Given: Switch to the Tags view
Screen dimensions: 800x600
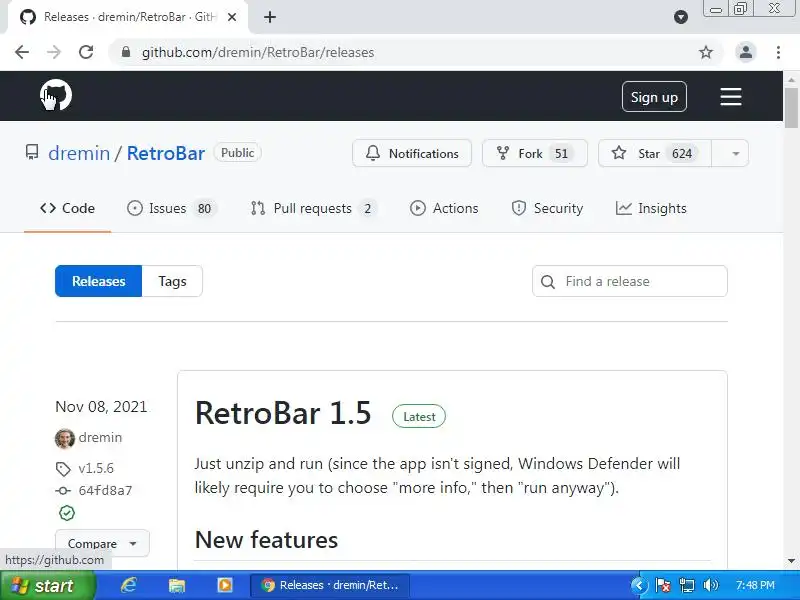Looking at the screenshot, I should pyautogui.click(x=172, y=281).
